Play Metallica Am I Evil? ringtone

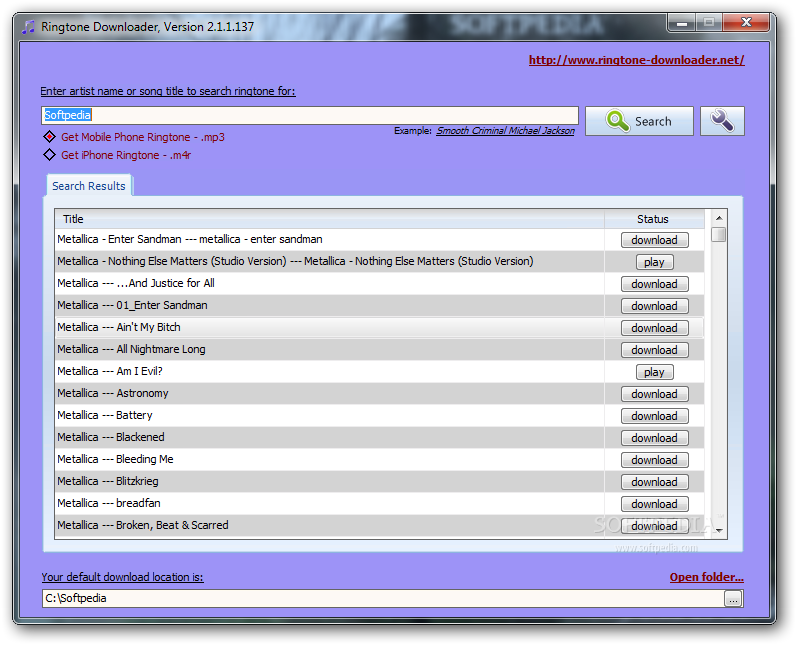click(x=655, y=372)
